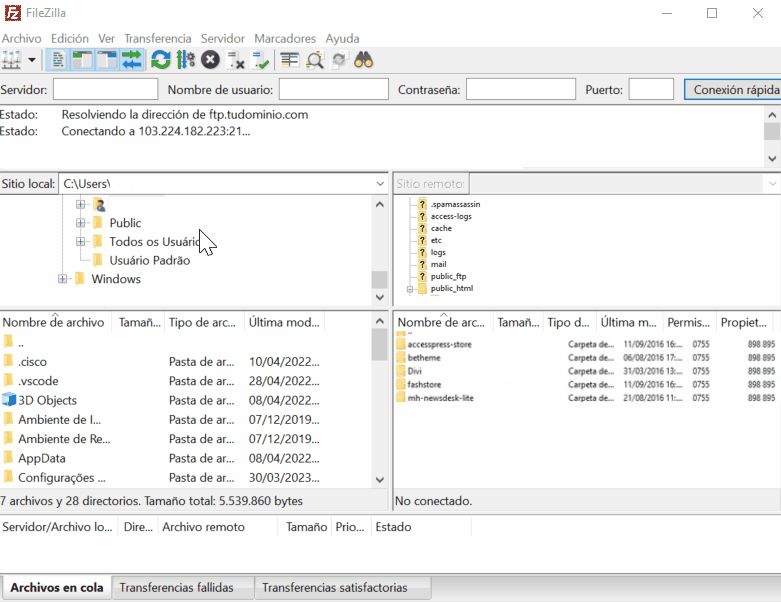Open Servidor menu

pyautogui.click(x=223, y=38)
